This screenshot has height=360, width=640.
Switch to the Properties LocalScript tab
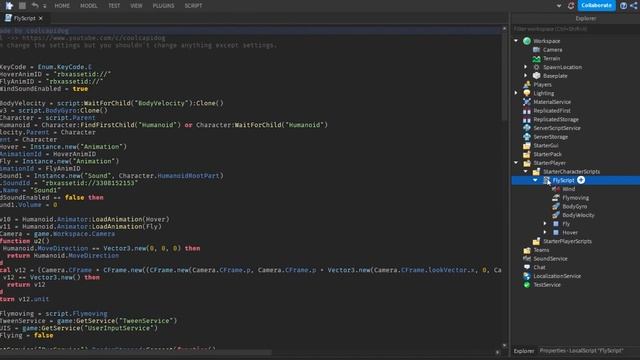coord(581,351)
